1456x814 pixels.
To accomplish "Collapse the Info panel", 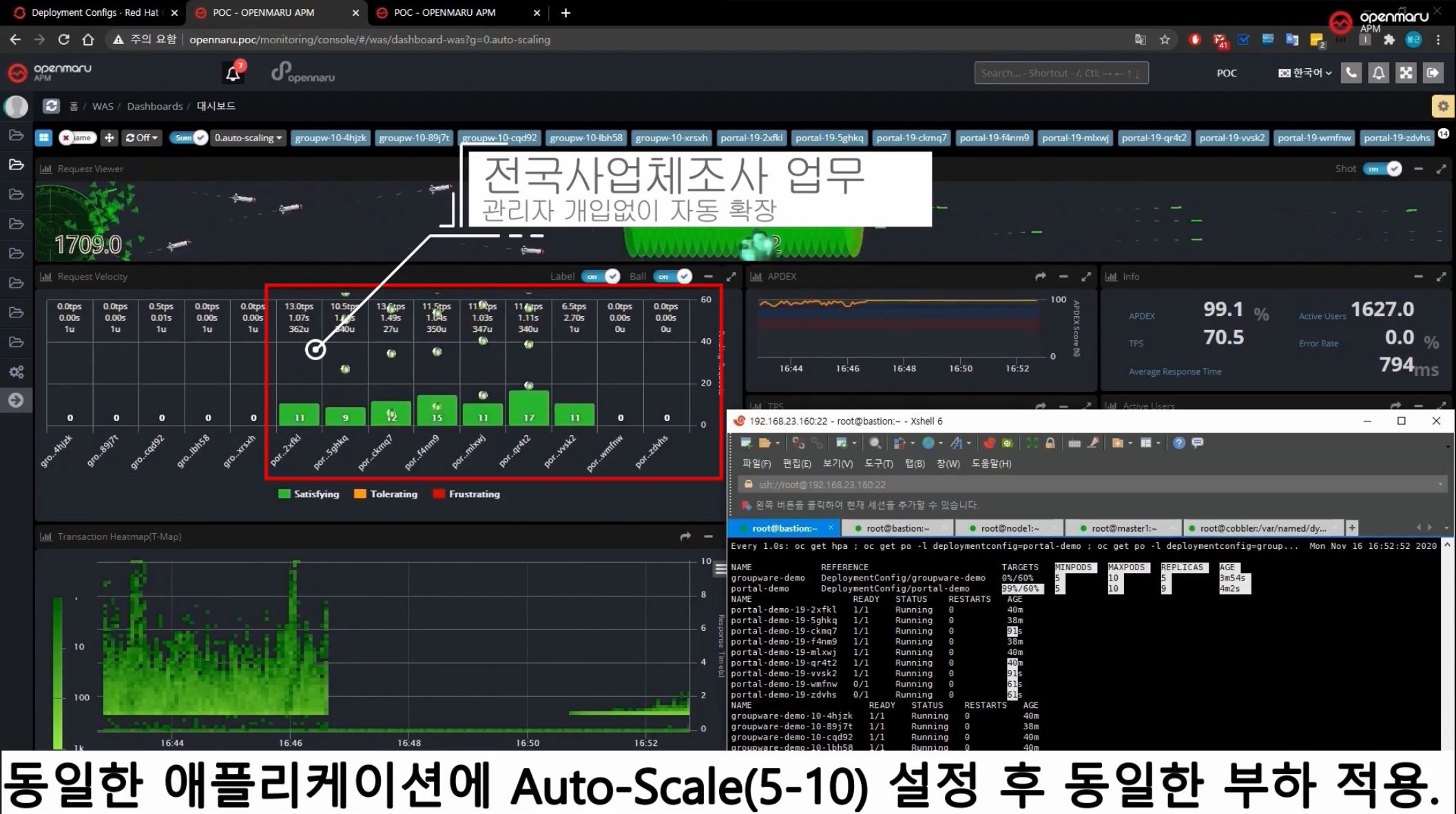I will pos(1418,277).
